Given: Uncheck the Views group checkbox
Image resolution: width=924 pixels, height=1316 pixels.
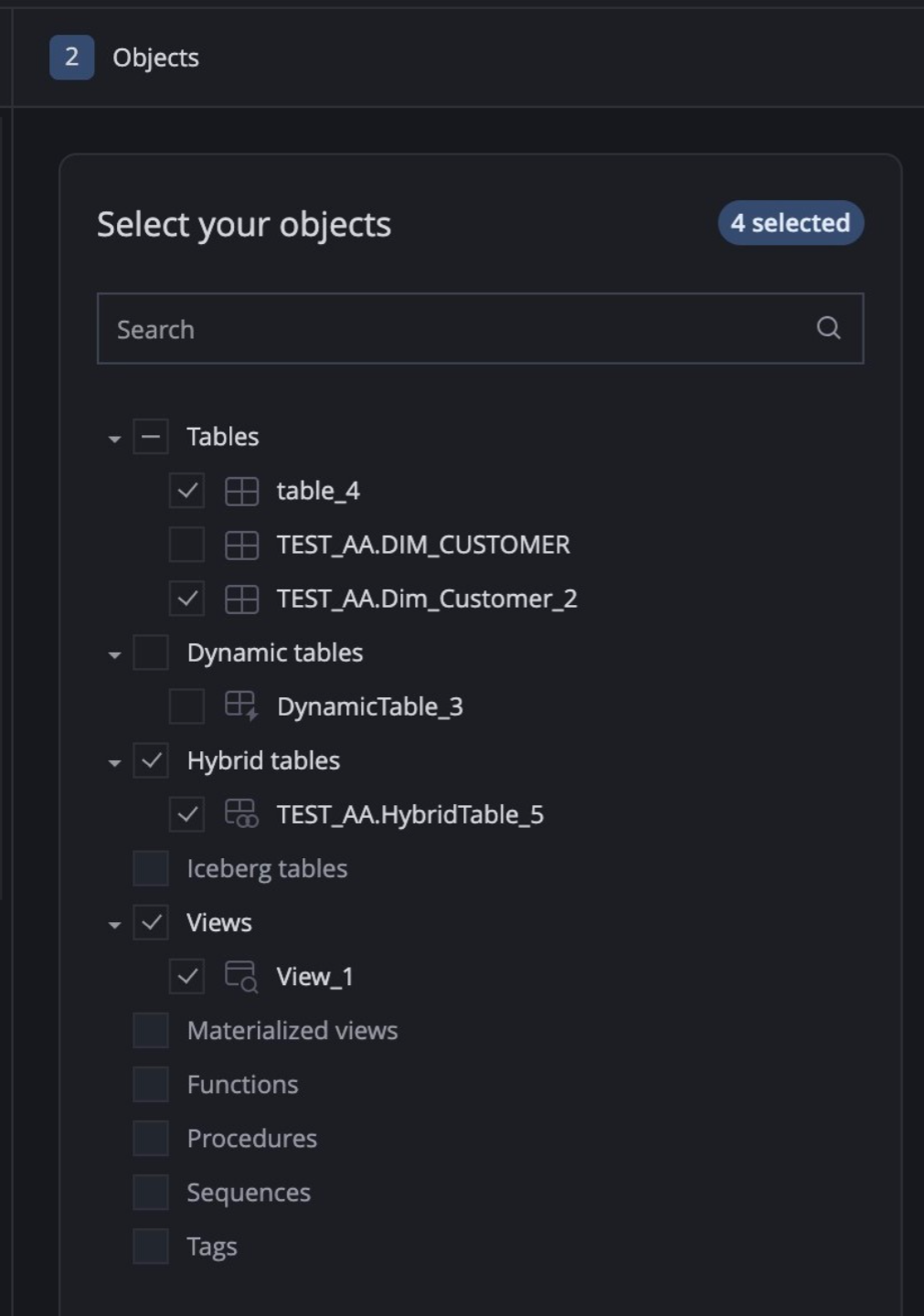Looking at the screenshot, I should tap(151, 922).
